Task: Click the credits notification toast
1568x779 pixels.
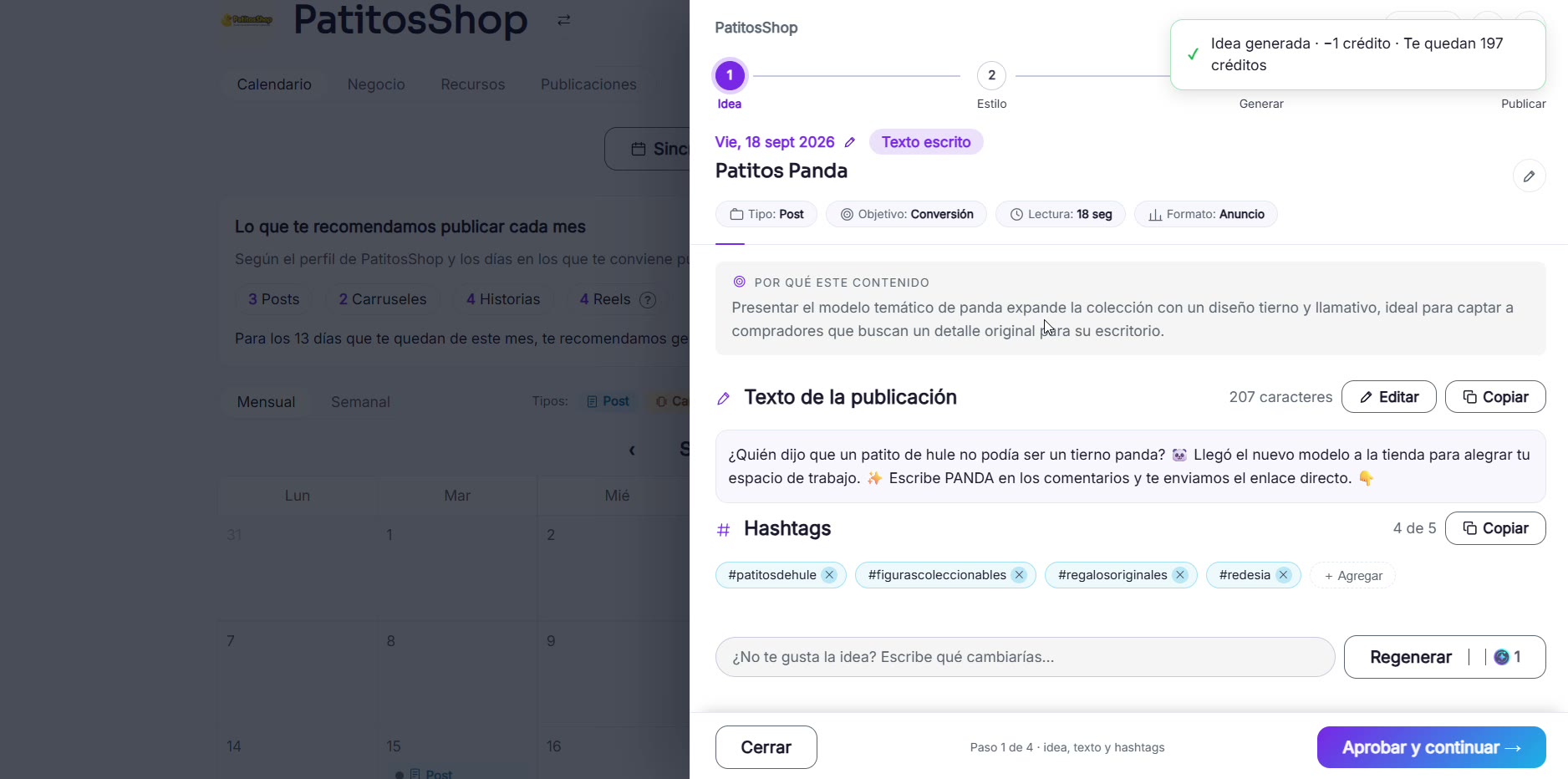Action: point(1357,54)
